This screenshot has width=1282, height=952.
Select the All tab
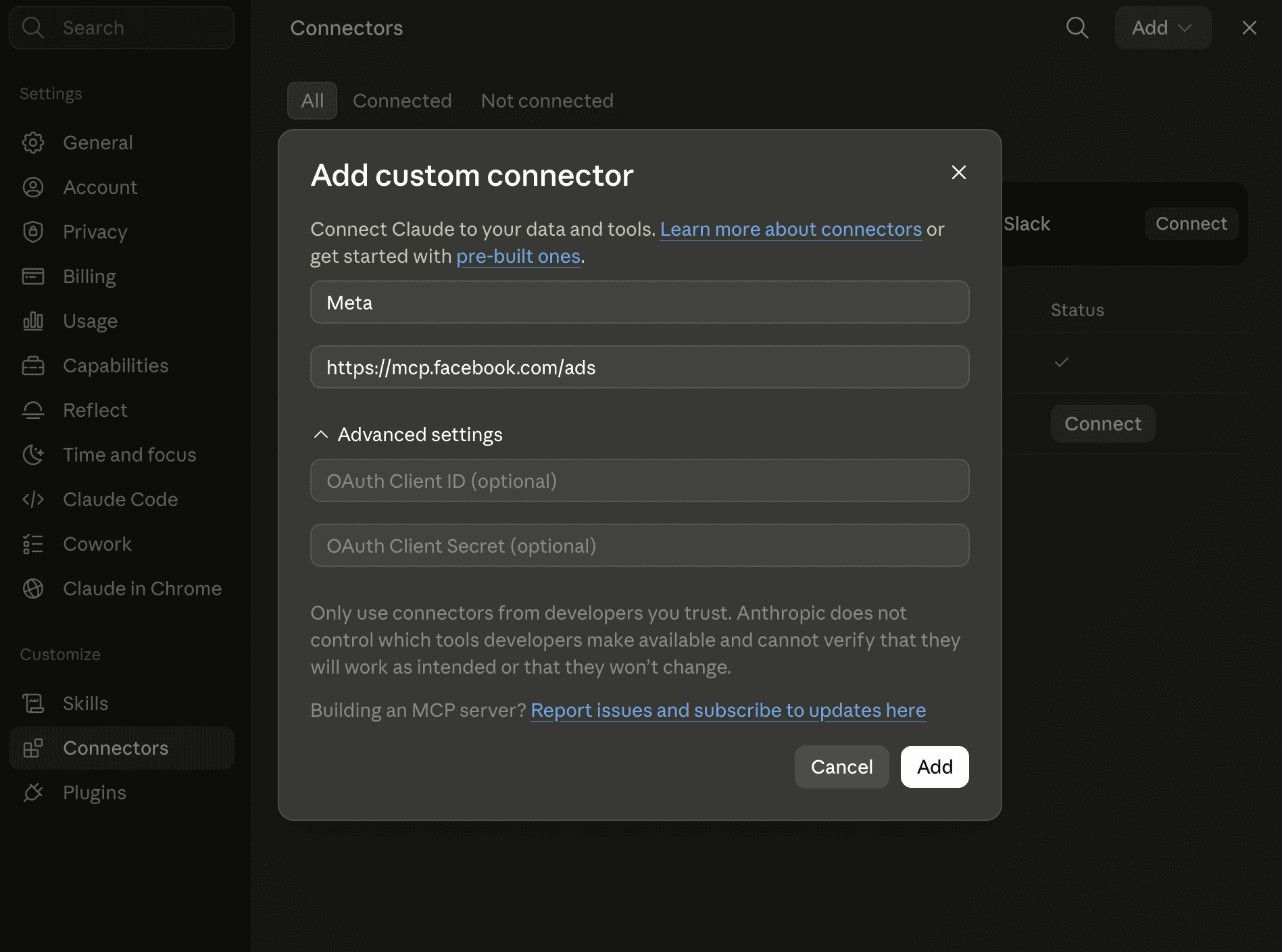pos(312,101)
